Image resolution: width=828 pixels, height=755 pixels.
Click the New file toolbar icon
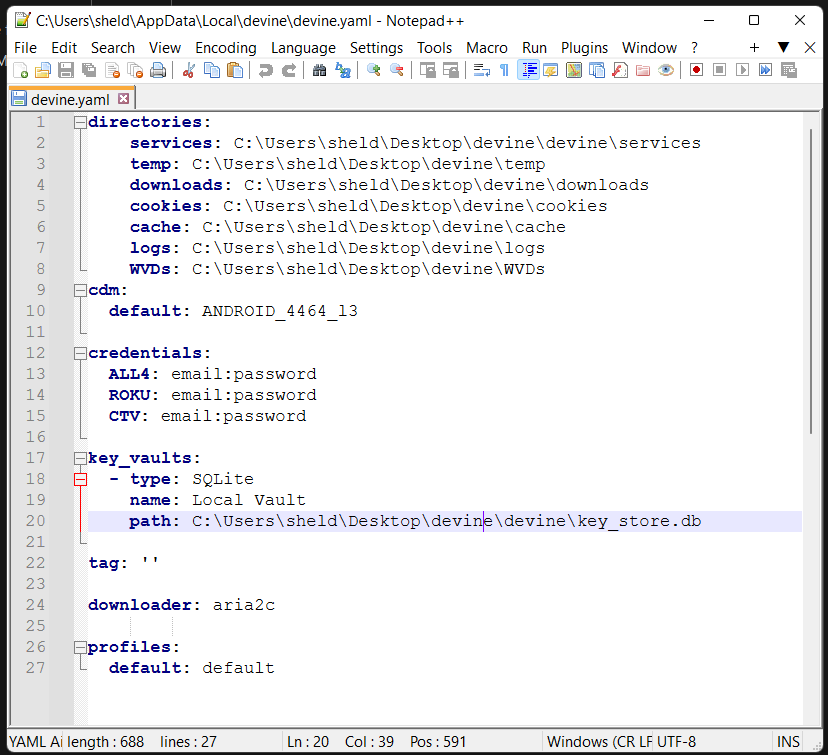click(20, 70)
